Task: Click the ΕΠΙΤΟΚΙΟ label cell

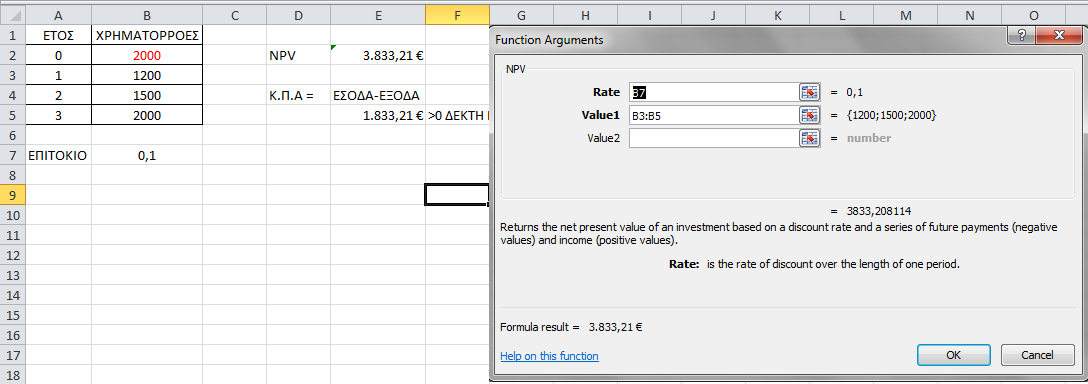Action: (58, 155)
